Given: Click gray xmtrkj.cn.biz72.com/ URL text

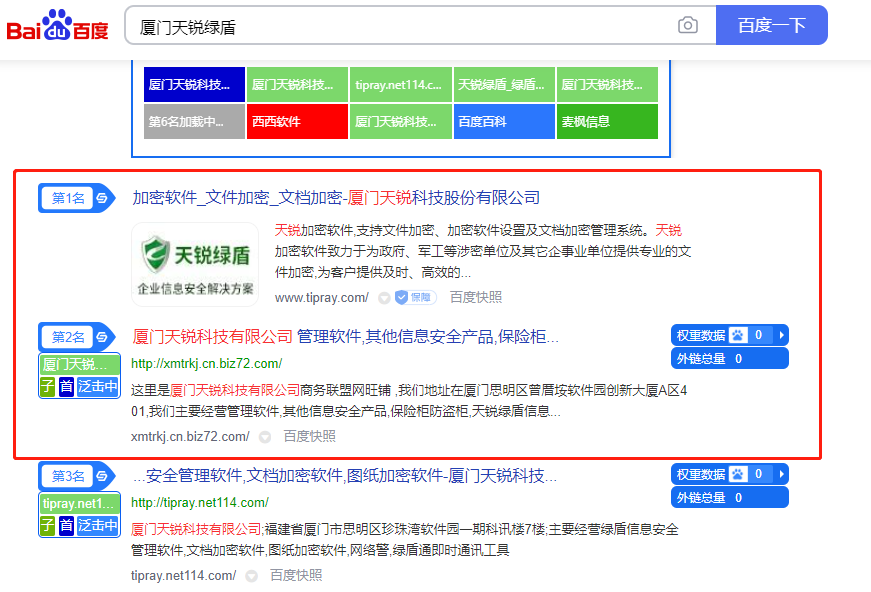Looking at the screenshot, I should coord(190,437).
